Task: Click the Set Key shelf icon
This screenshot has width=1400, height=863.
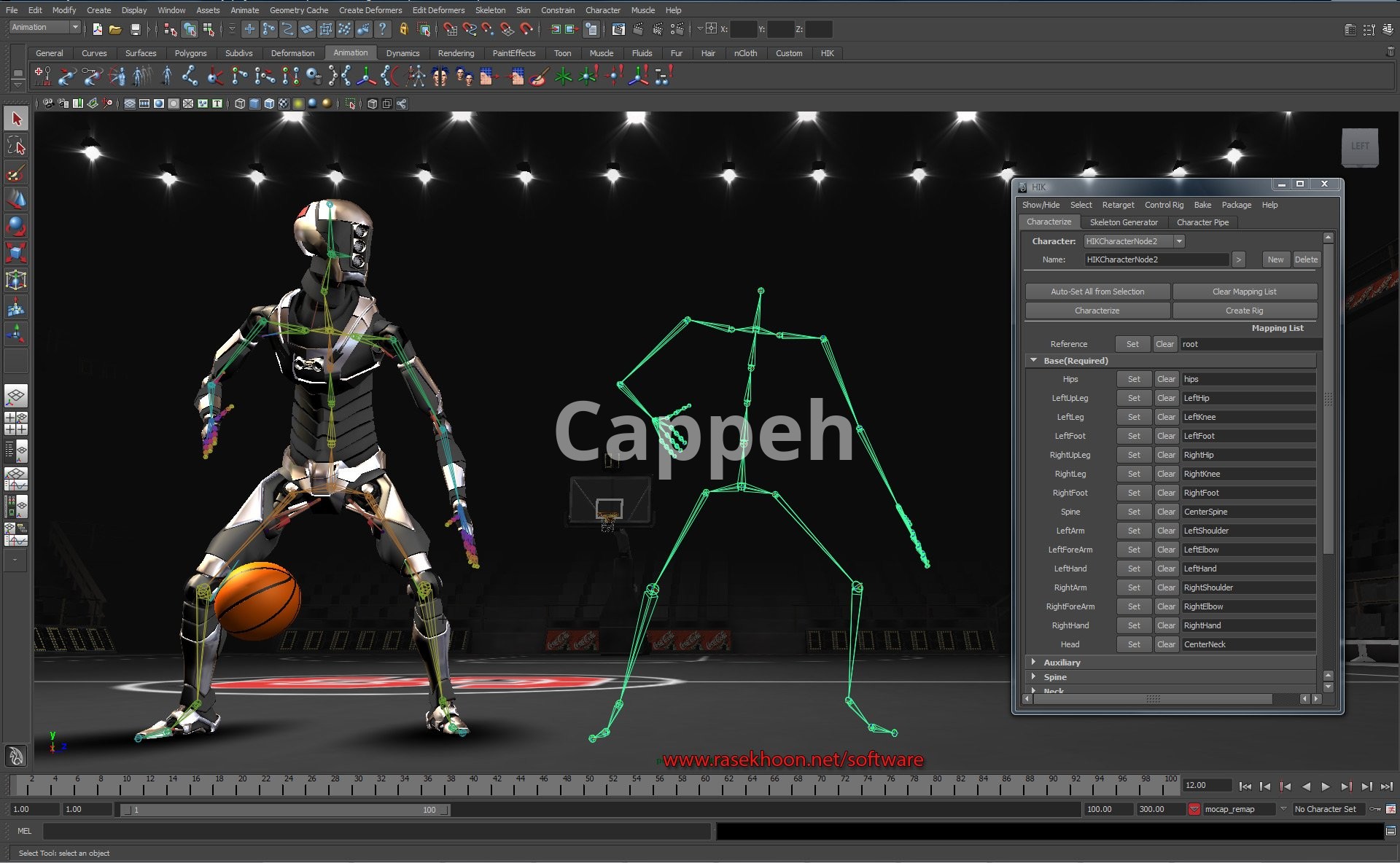Action: point(42,76)
